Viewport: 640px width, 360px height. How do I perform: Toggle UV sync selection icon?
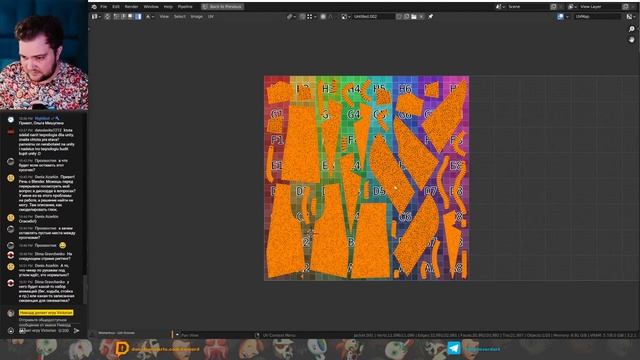(x=107, y=17)
